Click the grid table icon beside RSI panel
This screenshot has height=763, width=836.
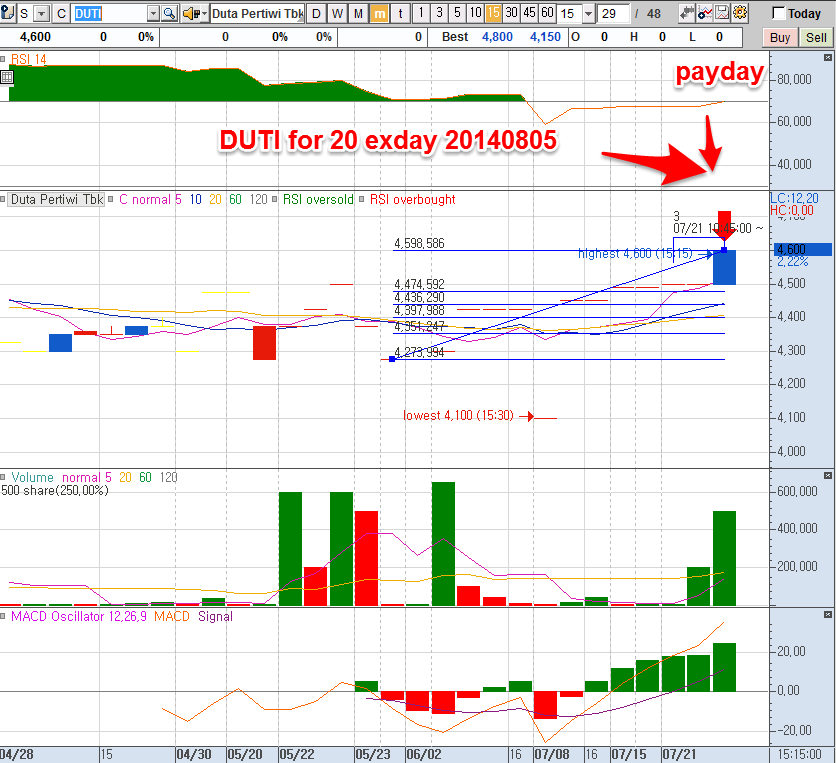pos(6,77)
